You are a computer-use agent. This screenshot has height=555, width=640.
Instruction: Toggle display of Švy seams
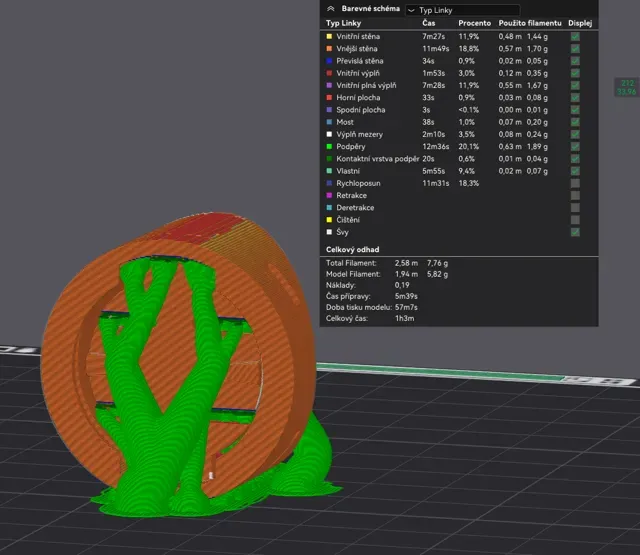coord(575,232)
